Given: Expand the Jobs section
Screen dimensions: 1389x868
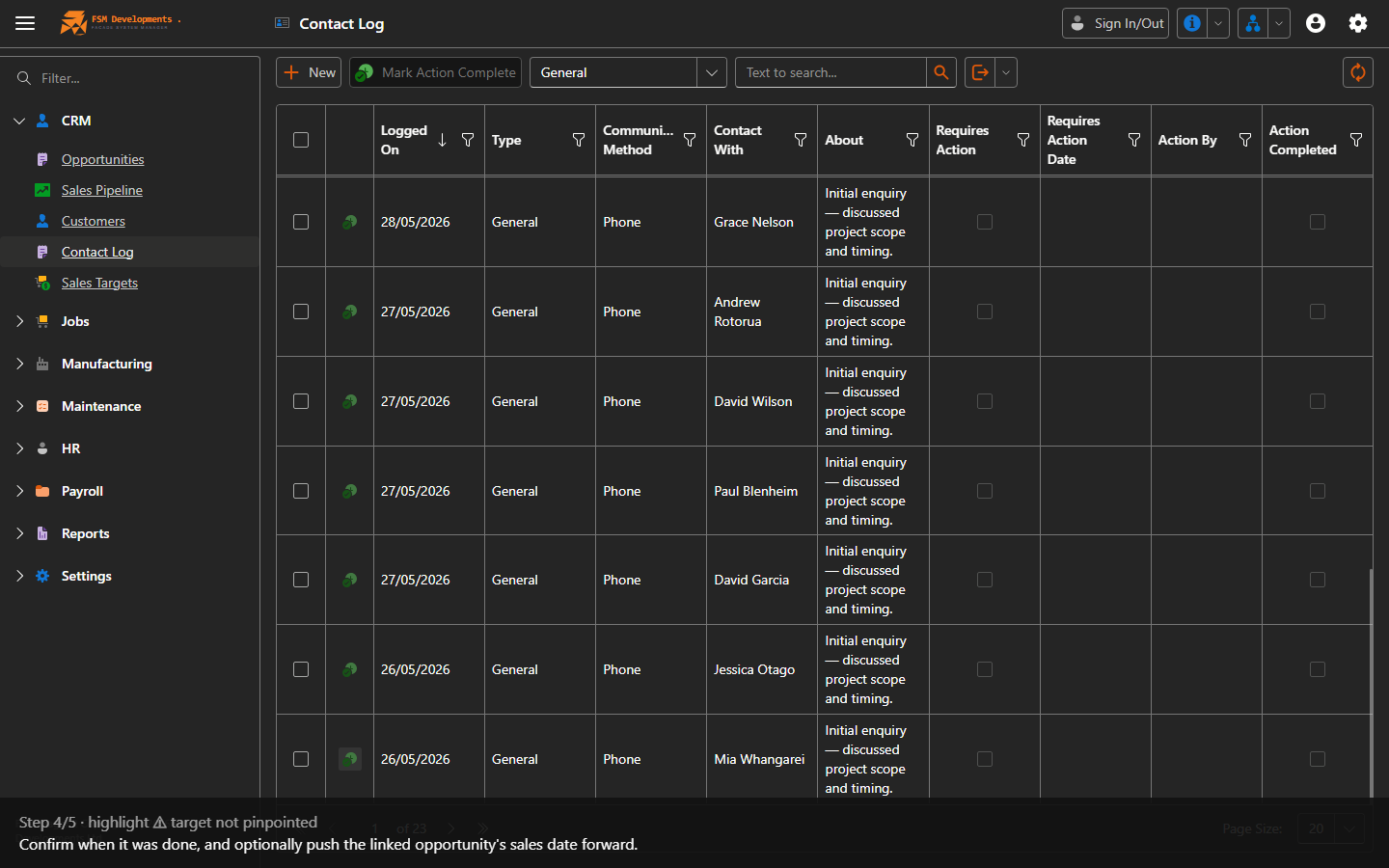Looking at the screenshot, I should [19, 321].
